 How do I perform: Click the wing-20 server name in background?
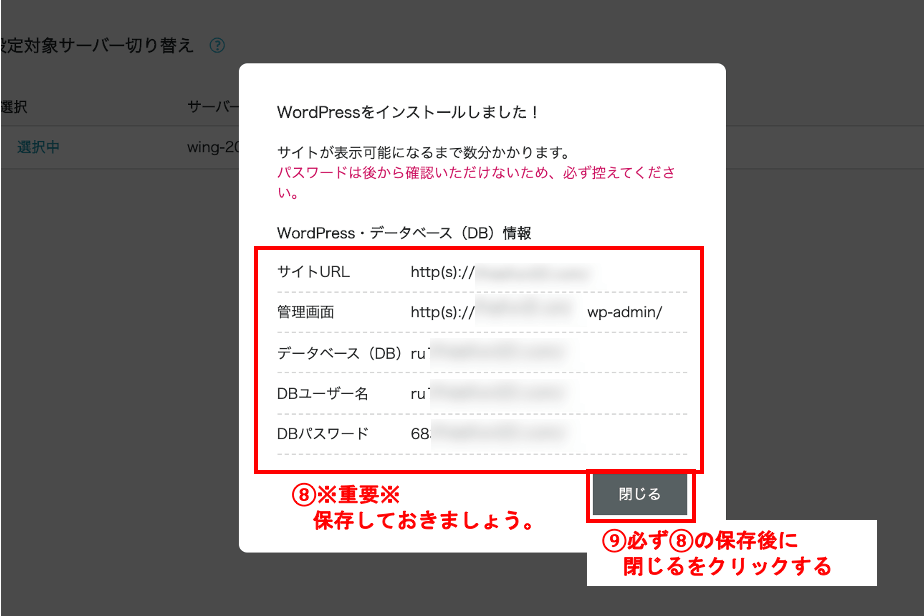213,147
